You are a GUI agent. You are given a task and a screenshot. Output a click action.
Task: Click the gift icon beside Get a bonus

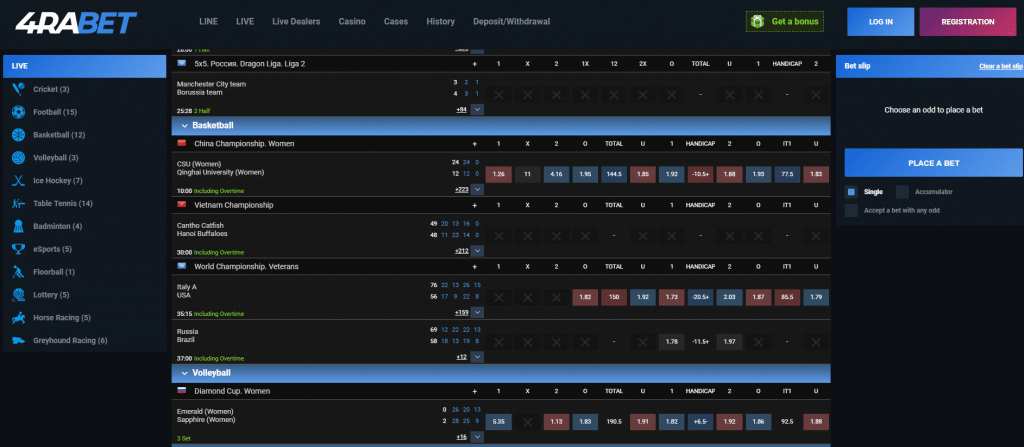tap(759, 21)
